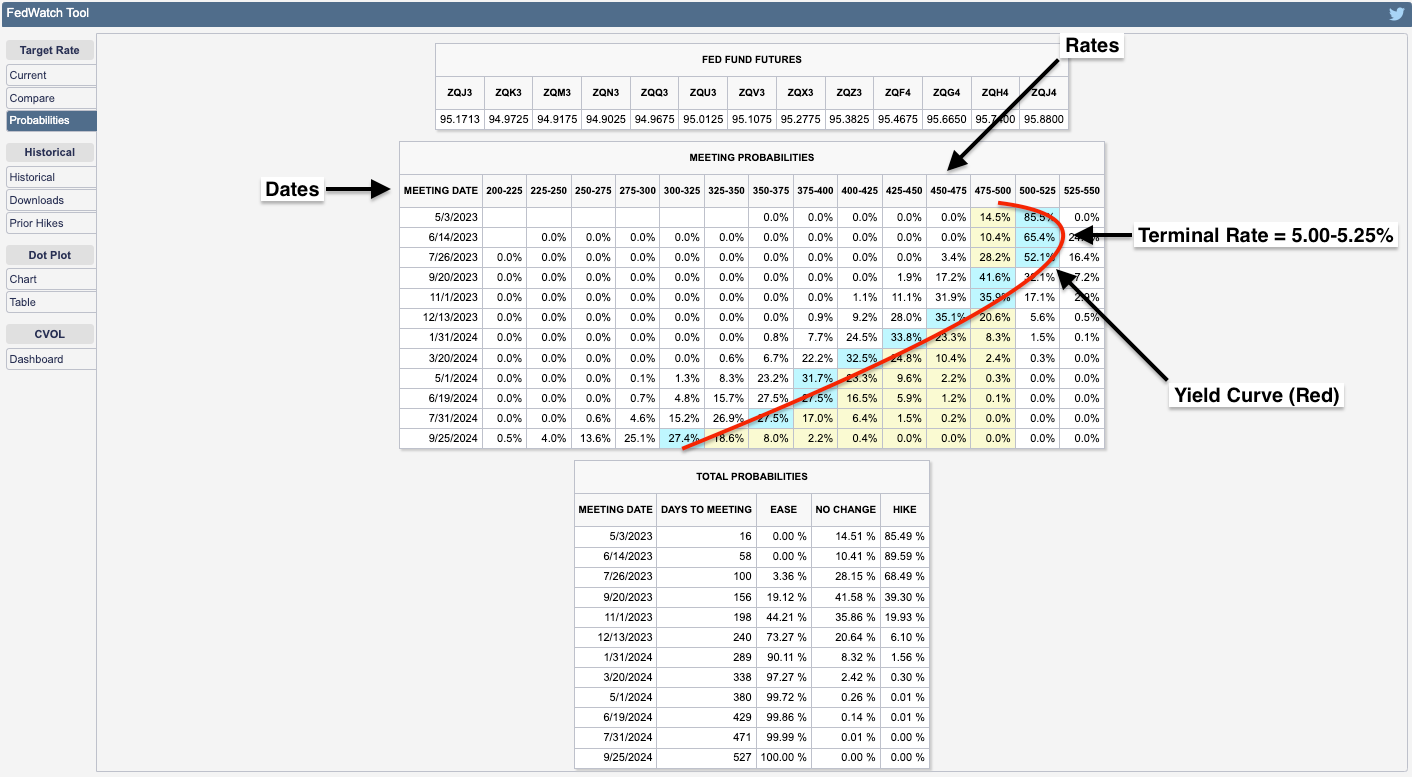
Task: Click the 41.6% highlighted probability cell
Action: (994, 277)
